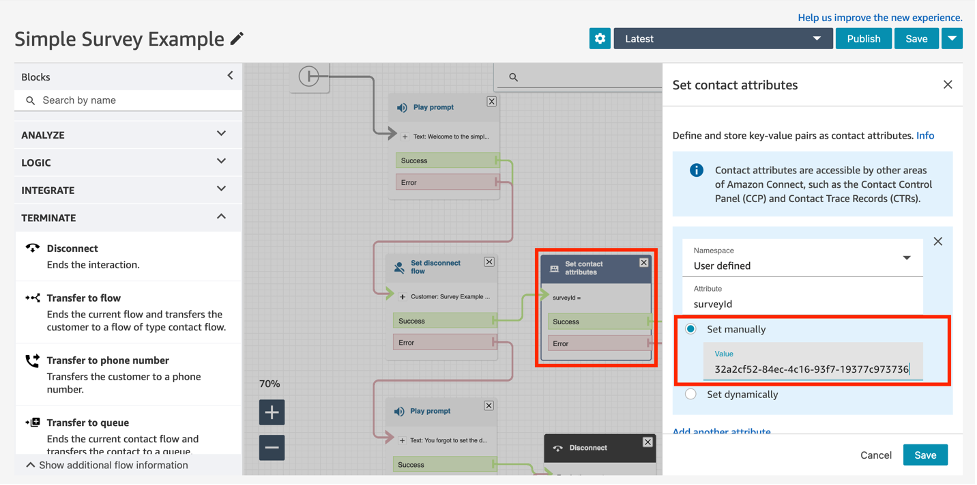This screenshot has width=977, height=485.
Task: Focus the Search by name field
Action: (128, 100)
